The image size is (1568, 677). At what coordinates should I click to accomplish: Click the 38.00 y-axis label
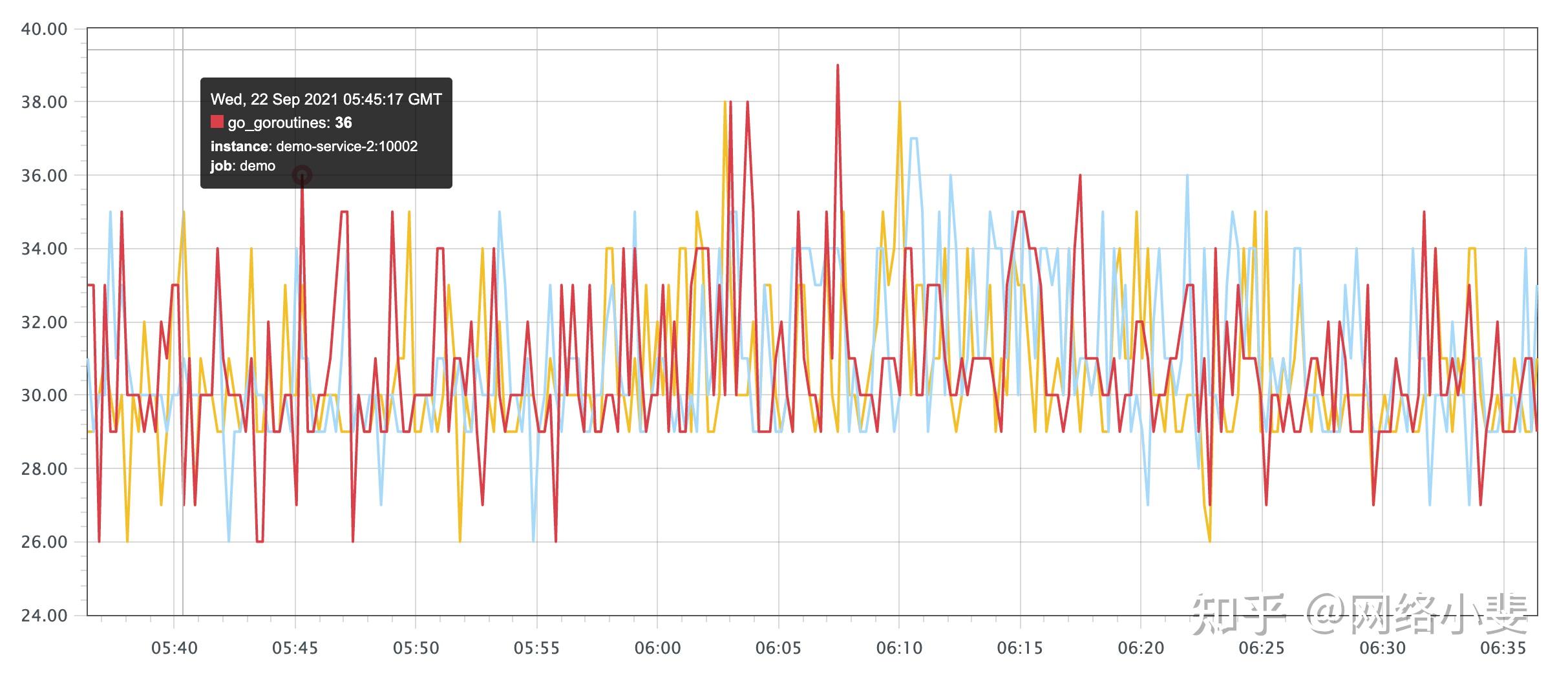click(44, 102)
